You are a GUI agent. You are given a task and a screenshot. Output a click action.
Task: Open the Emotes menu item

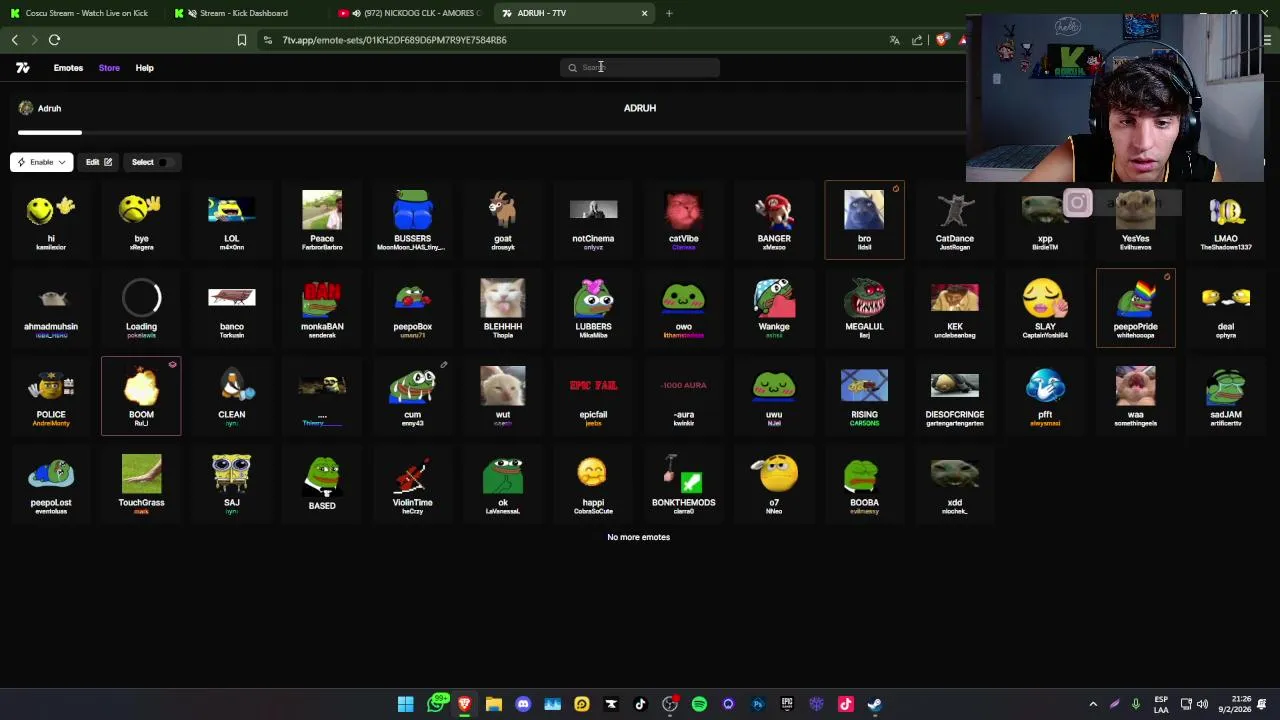[x=68, y=68]
